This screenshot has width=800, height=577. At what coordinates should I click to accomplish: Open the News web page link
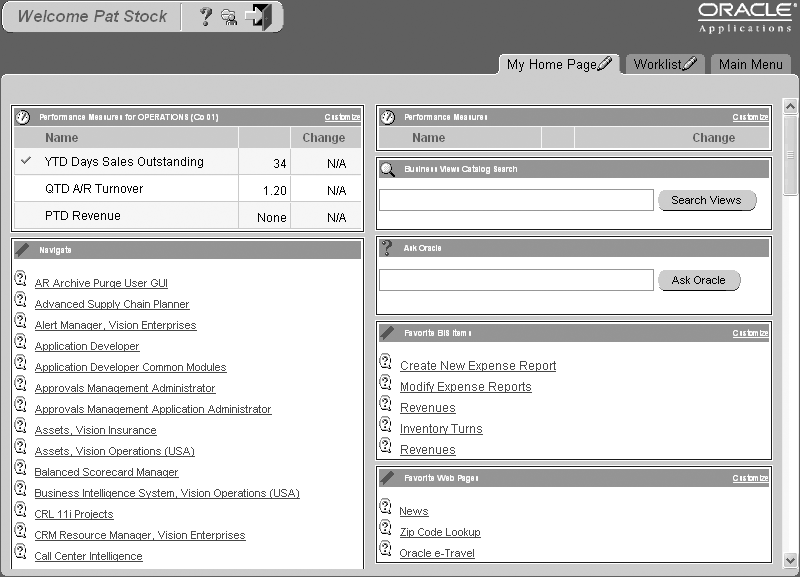coord(414,511)
